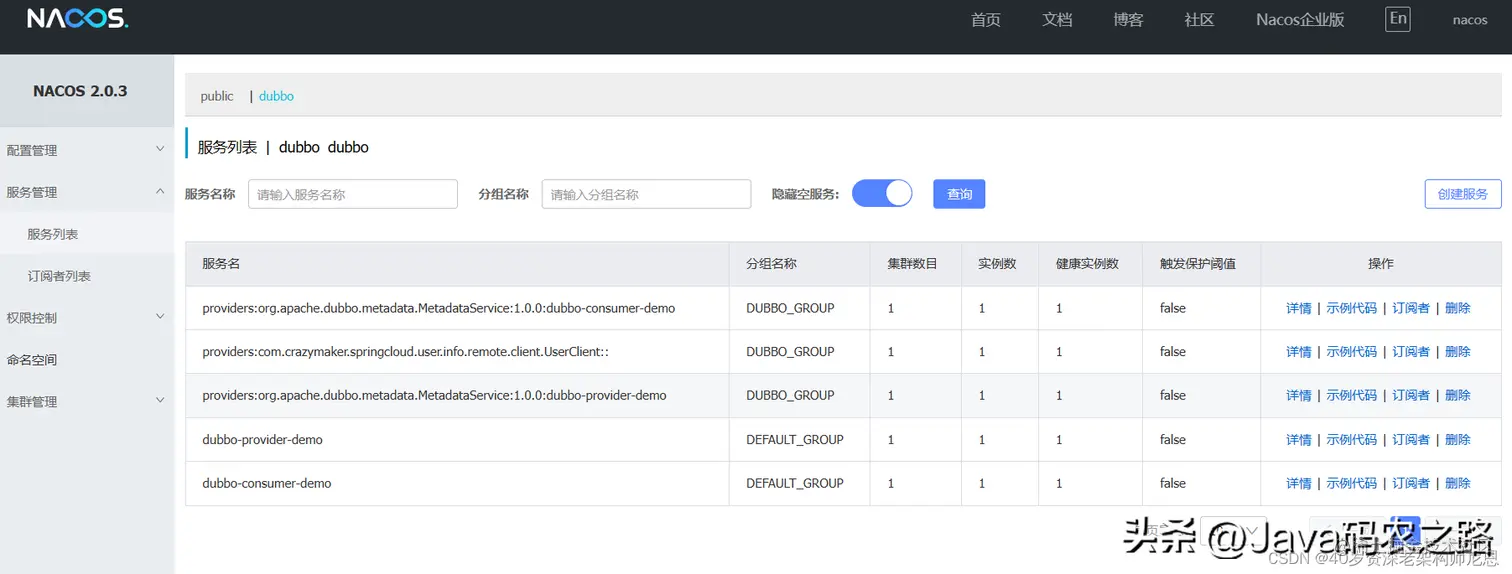This screenshot has width=1512, height=574.
Task: Open 示例代码 for dubbo-consumer-demo MetadataService row
Action: click(1352, 308)
